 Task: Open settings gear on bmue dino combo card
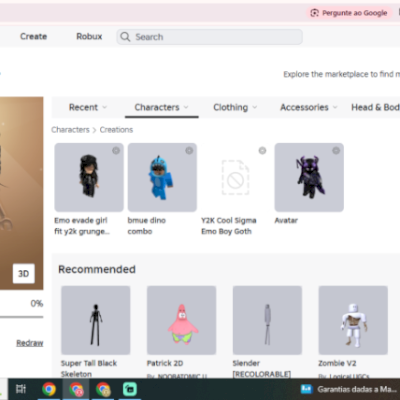[x=189, y=151]
